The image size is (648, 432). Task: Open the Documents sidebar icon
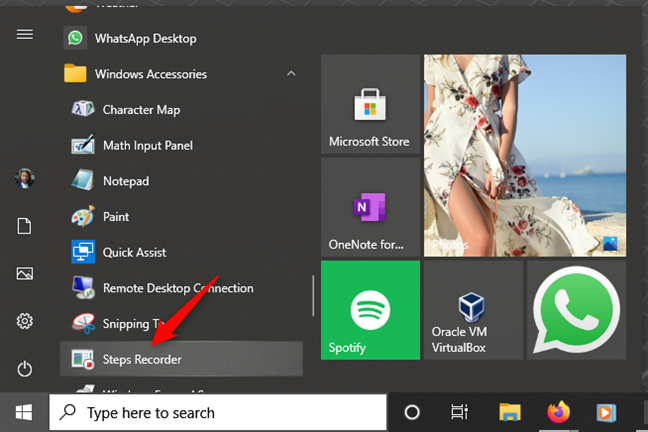(x=25, y=226)
